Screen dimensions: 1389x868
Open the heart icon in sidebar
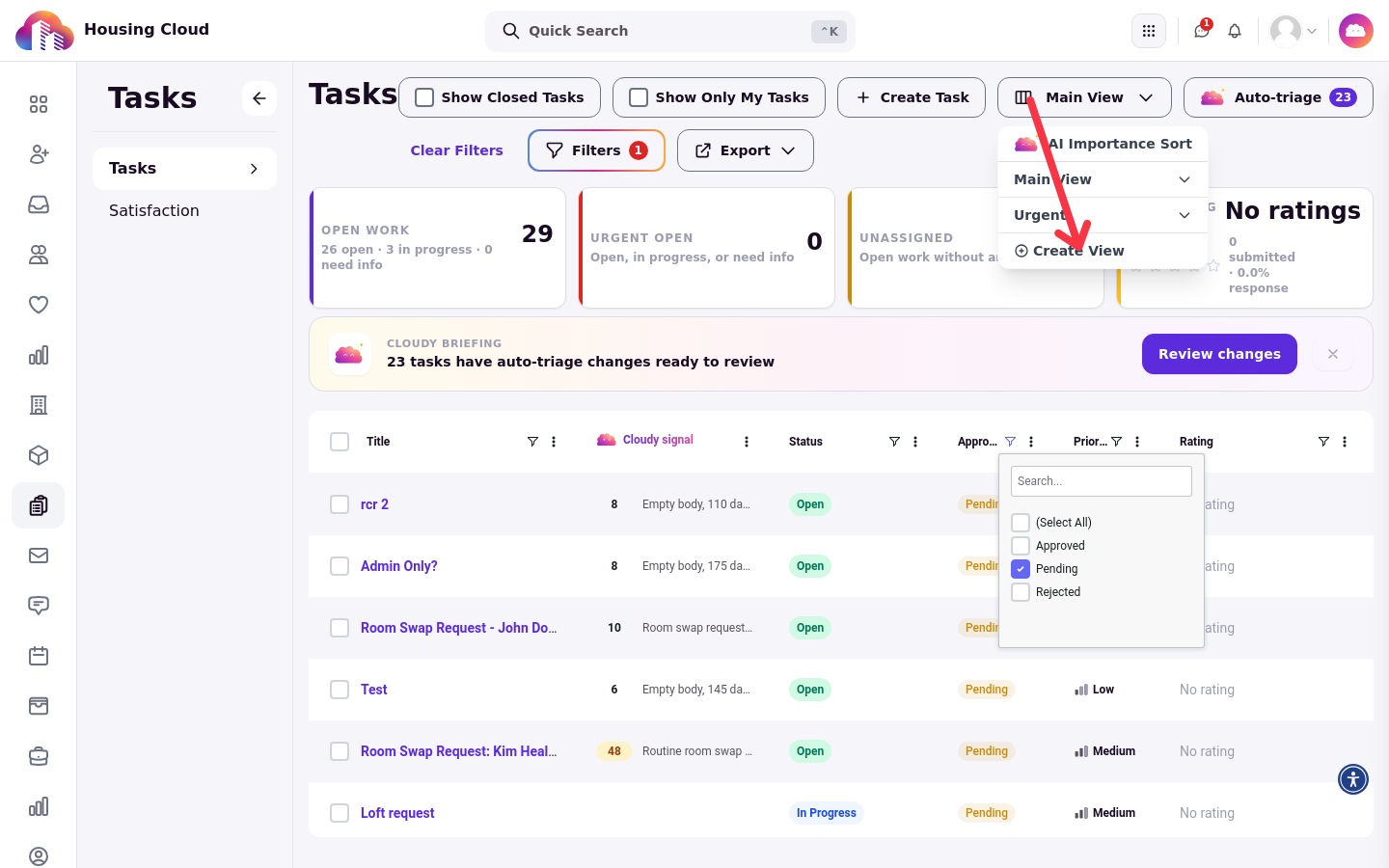[x=39, y=305]
